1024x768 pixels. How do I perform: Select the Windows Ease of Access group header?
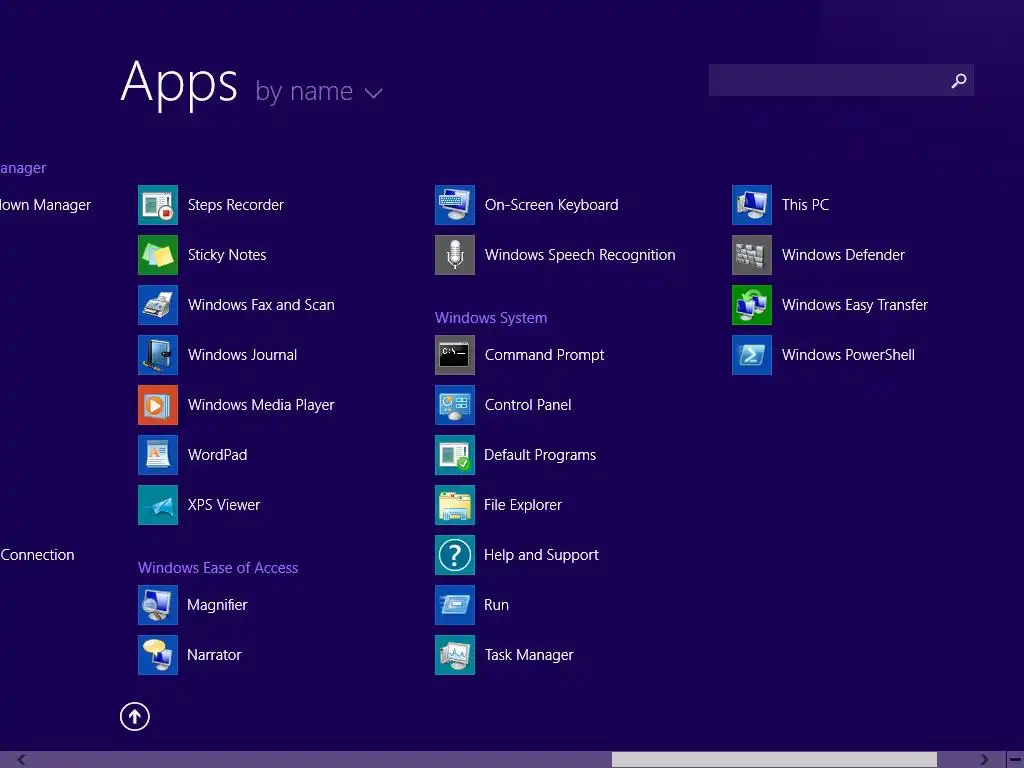[x=218, y=568]
